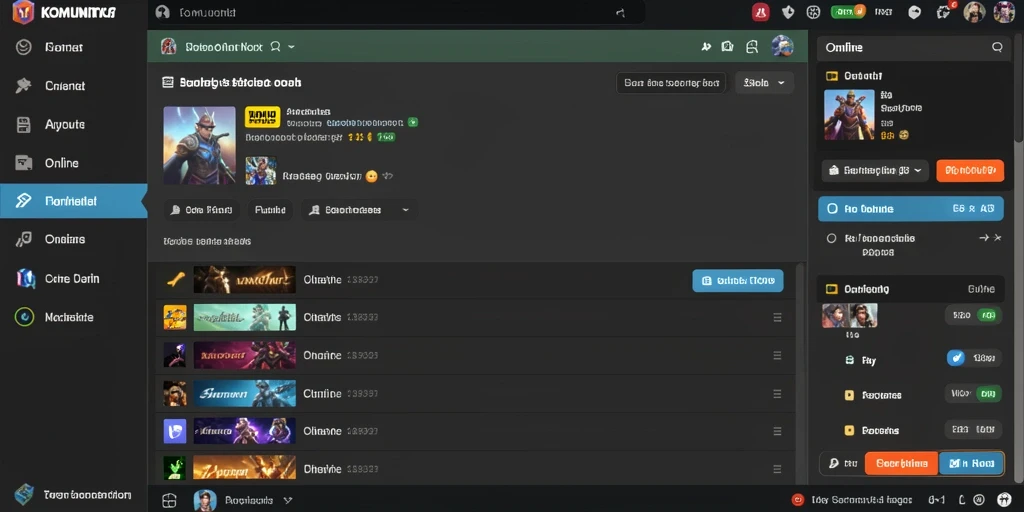Open the sidebar item with the pin icon
This screenshot has height=512, width=1024.
[74, 86]
